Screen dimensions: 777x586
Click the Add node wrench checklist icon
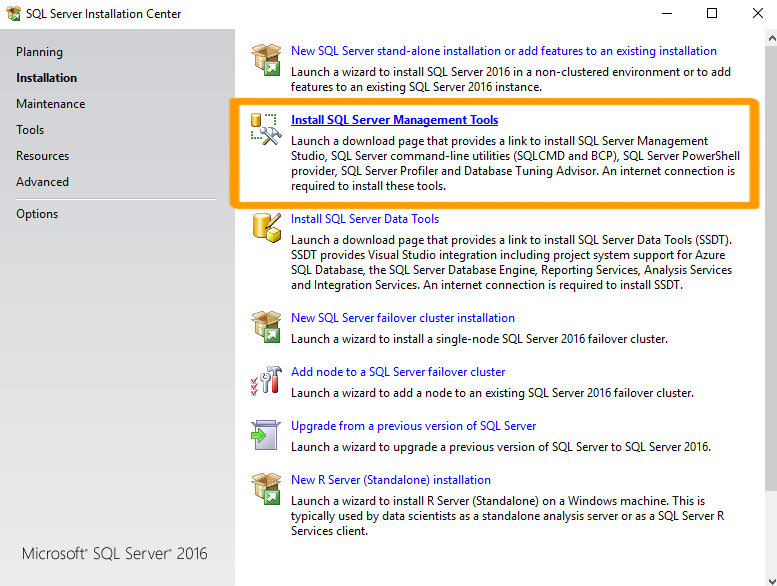point(266,380)
